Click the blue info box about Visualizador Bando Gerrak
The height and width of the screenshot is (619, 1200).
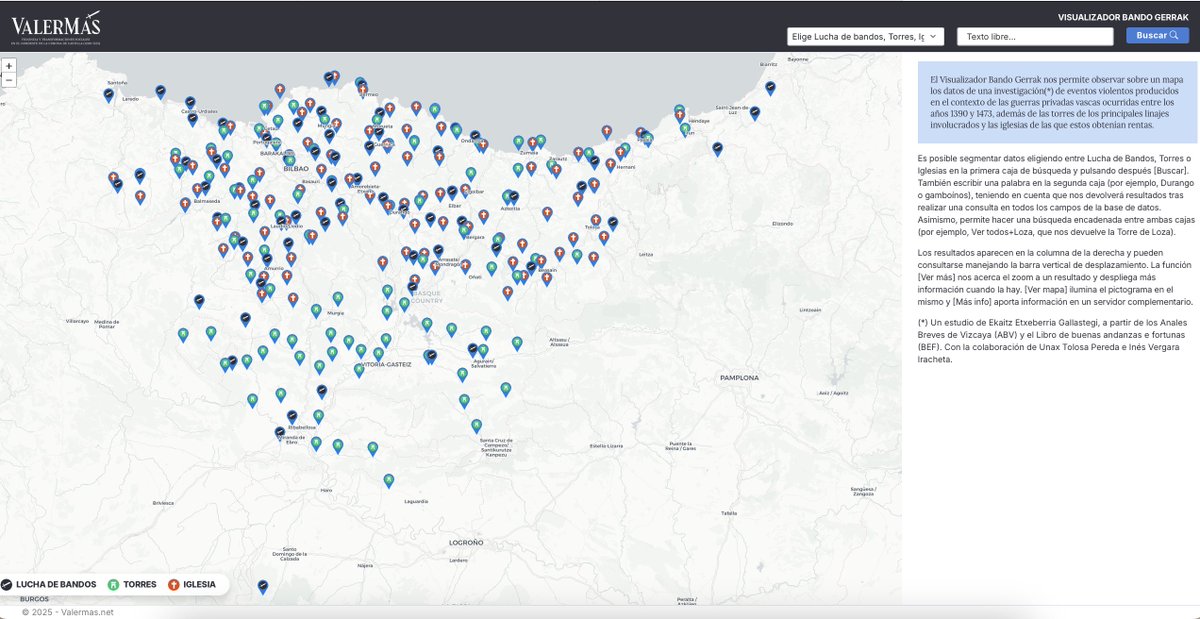1057,102
